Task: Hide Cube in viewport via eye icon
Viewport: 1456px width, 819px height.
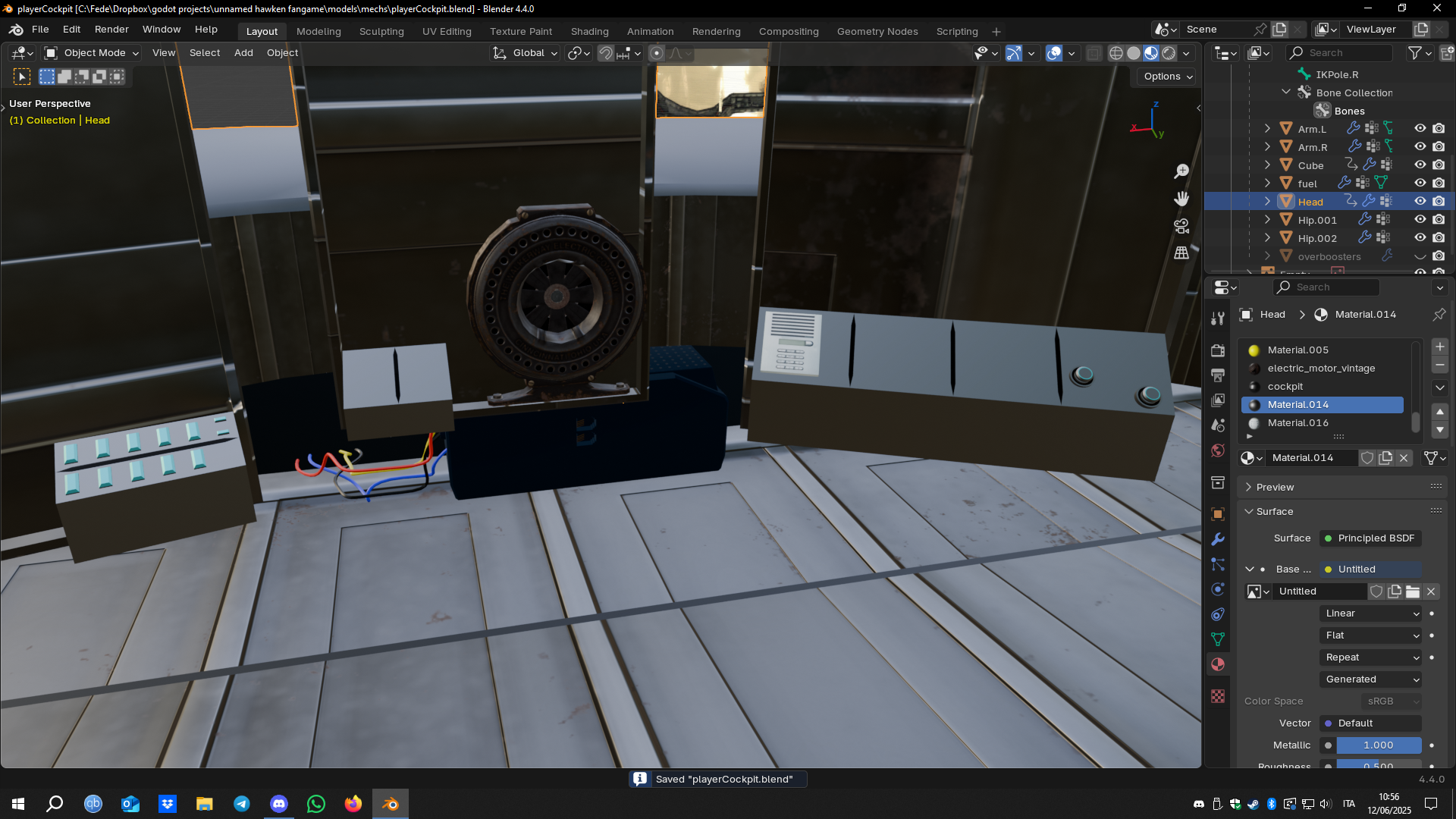Action: point(1420,165)
